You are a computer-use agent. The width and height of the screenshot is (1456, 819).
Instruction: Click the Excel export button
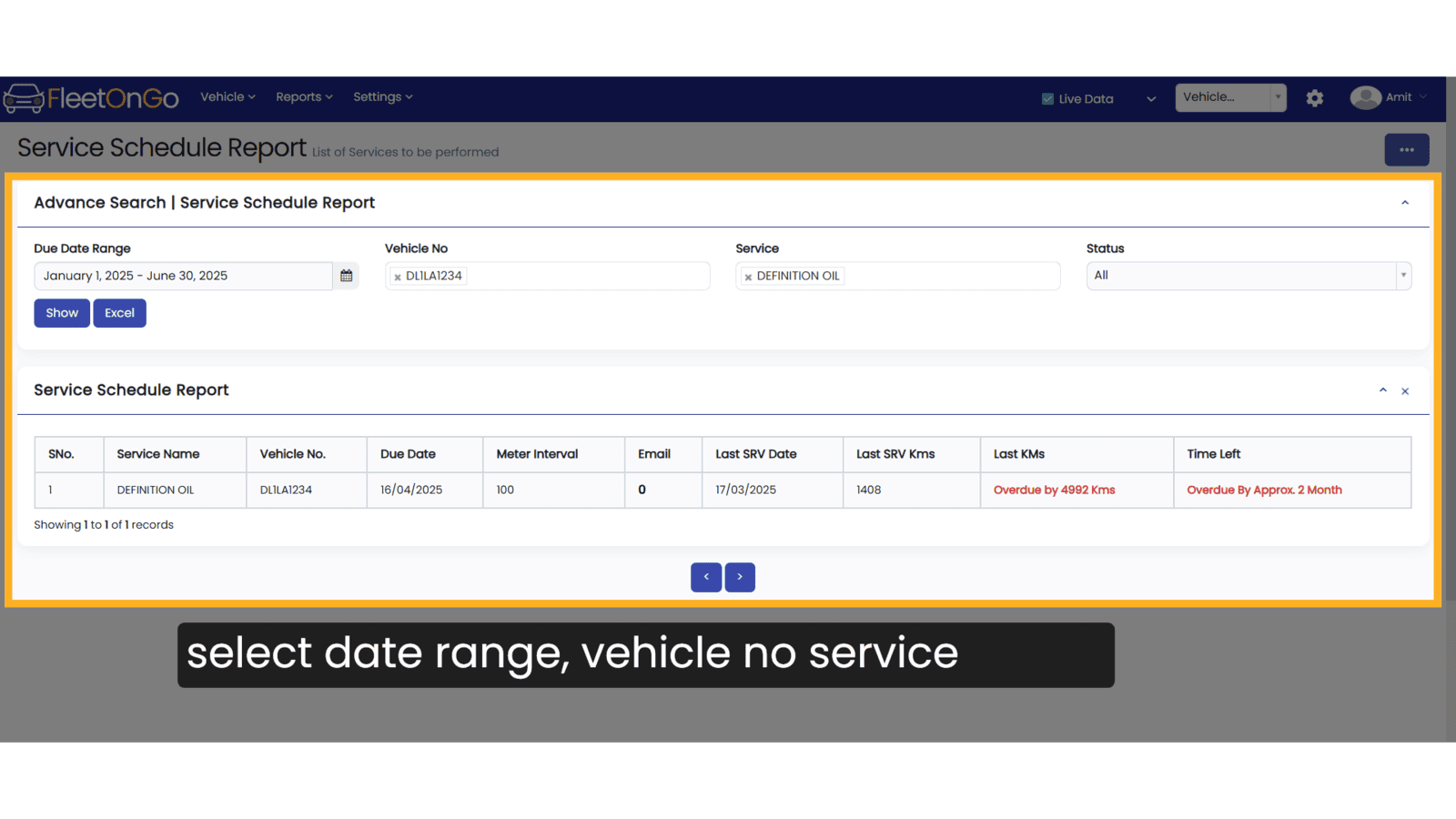coord(119,313)
